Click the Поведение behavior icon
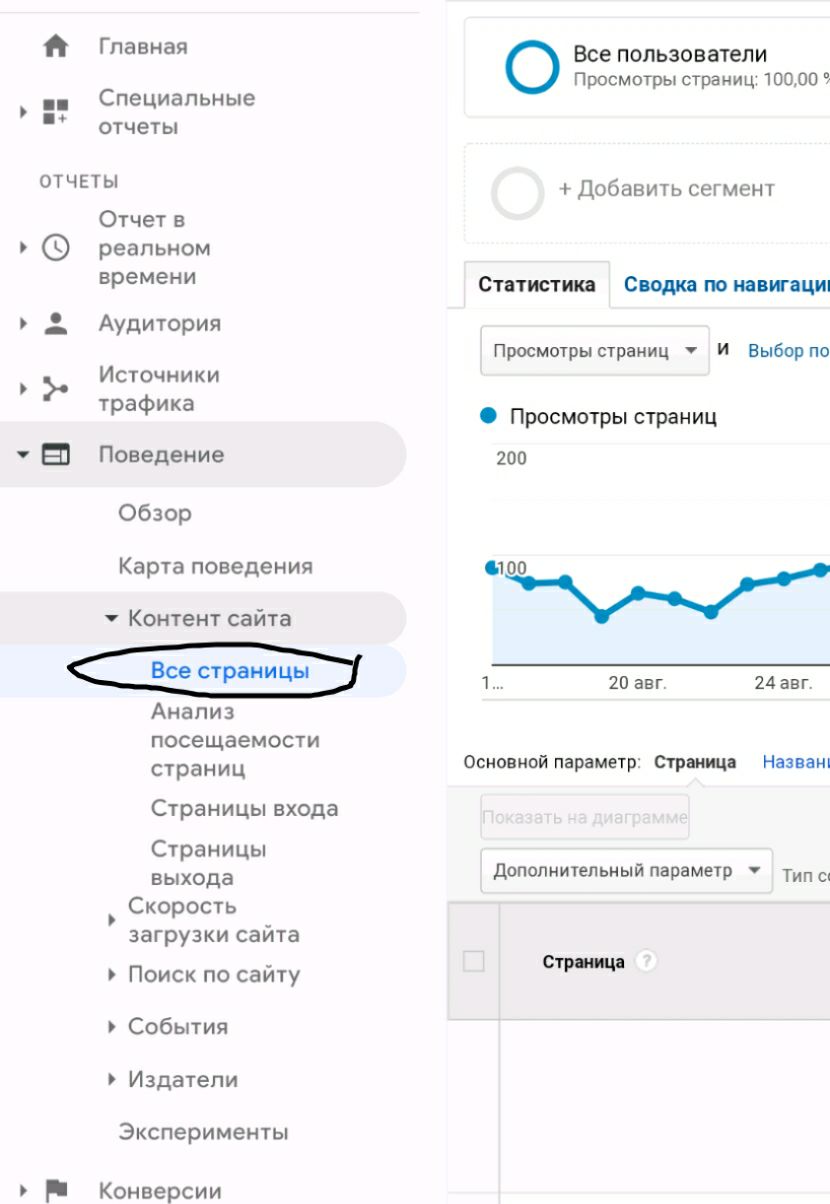The width and height of the screenshot is (830, 1204). (56, 455)
